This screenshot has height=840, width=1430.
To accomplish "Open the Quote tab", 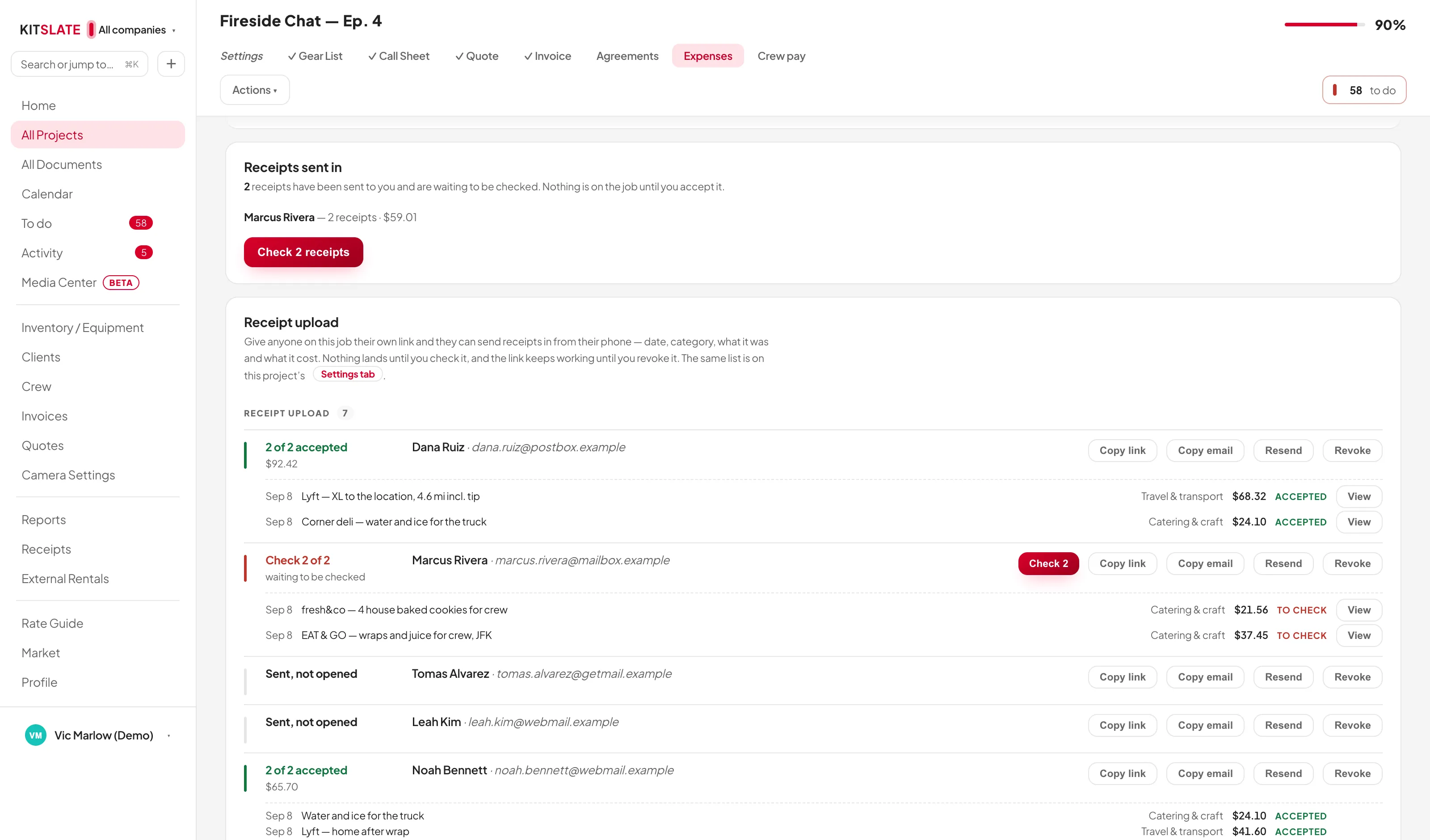I will pyautogui.click(x=477, y=55).
